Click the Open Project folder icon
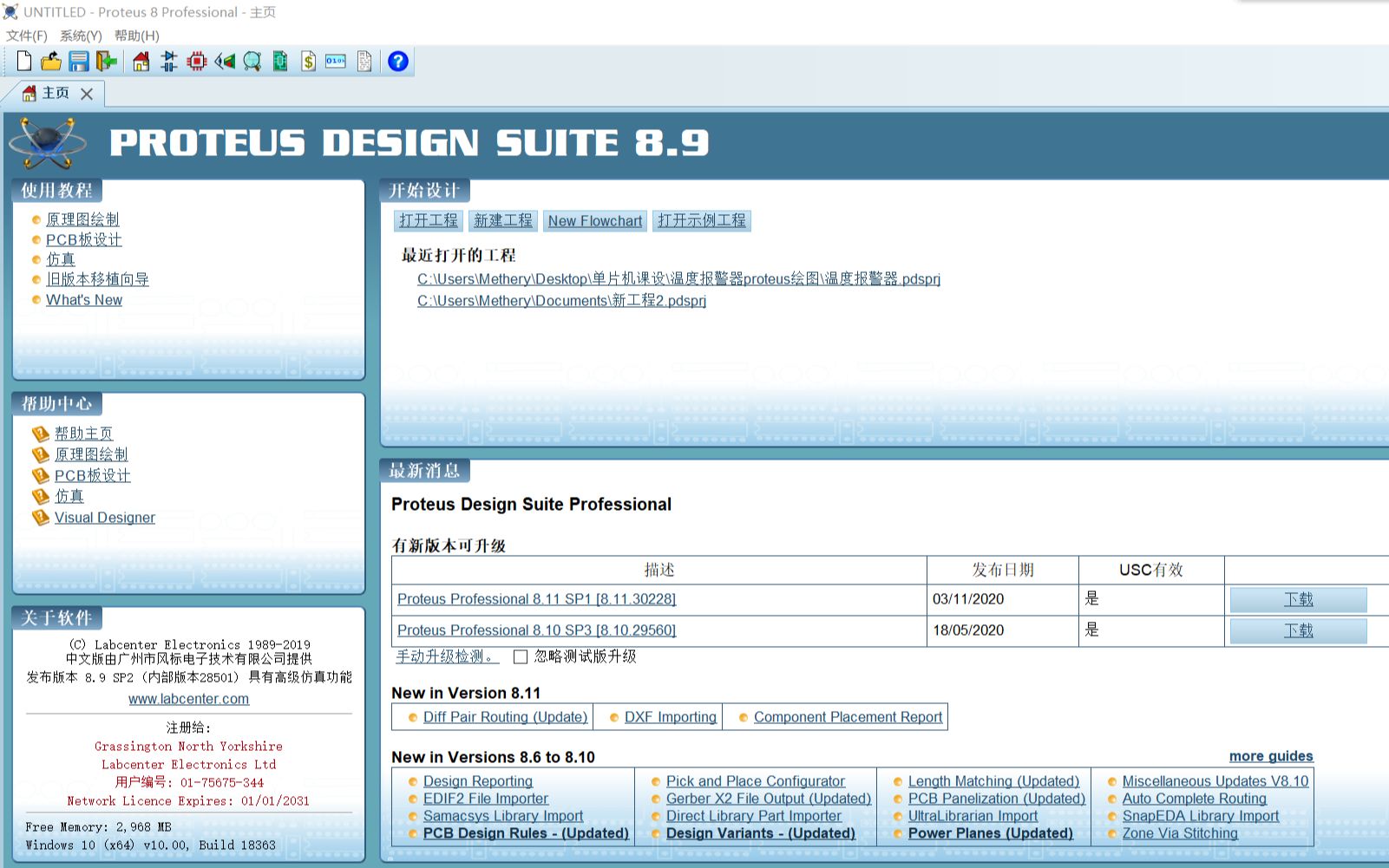The image size is (1389, 868). 51,62
